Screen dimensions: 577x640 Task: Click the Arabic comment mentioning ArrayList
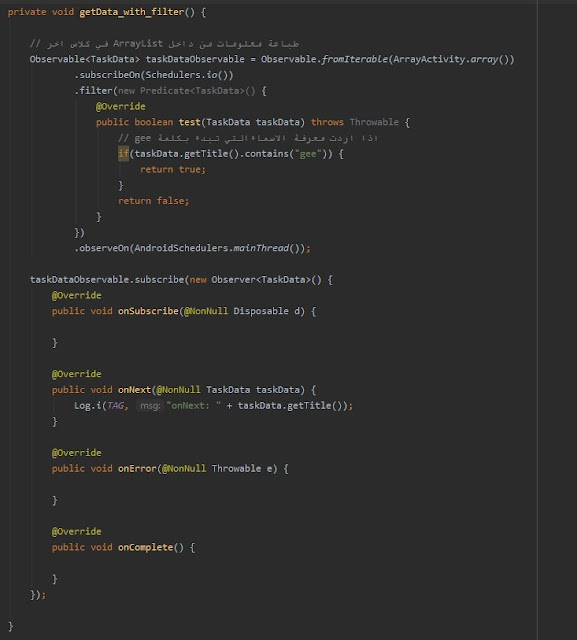click(x=164, y=44)
